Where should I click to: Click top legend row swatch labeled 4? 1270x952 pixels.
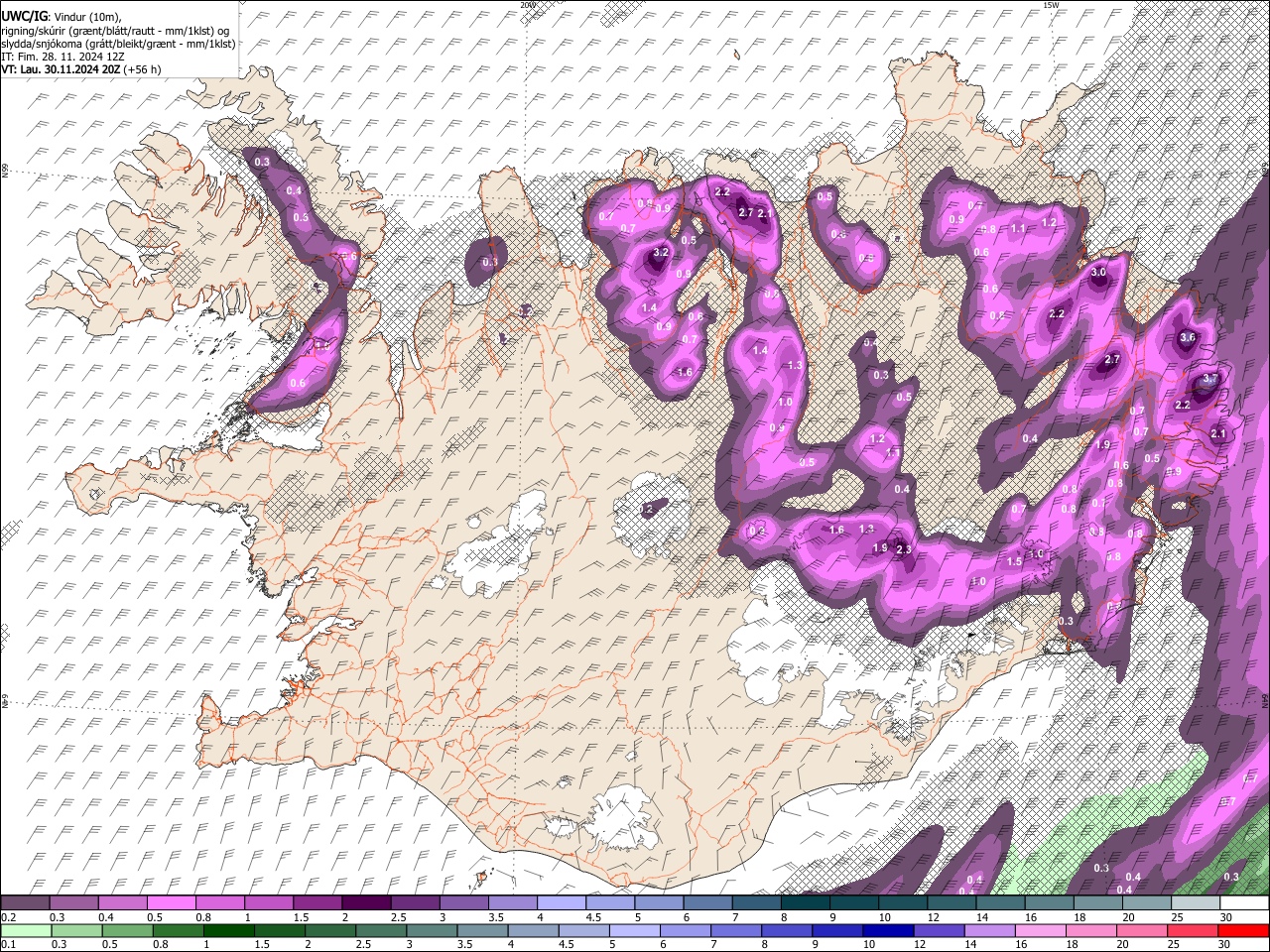pos(562,903)
